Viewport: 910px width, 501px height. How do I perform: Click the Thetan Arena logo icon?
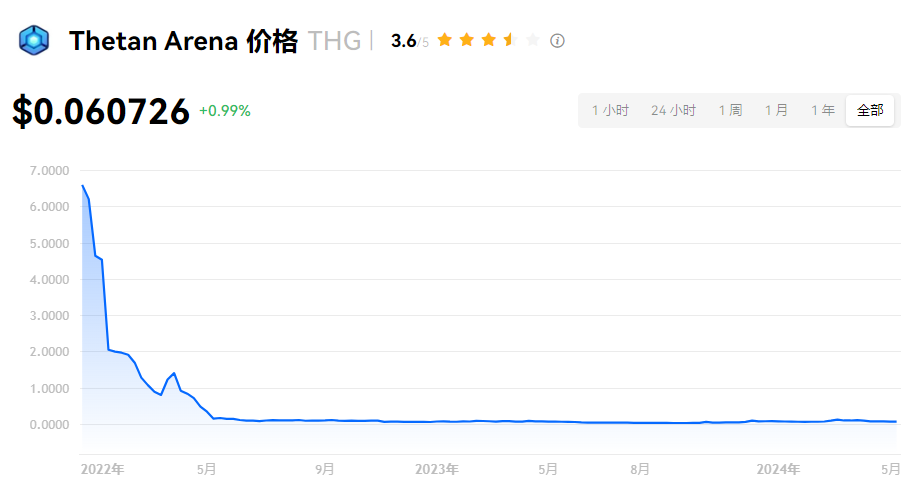[x=34, y=40]
